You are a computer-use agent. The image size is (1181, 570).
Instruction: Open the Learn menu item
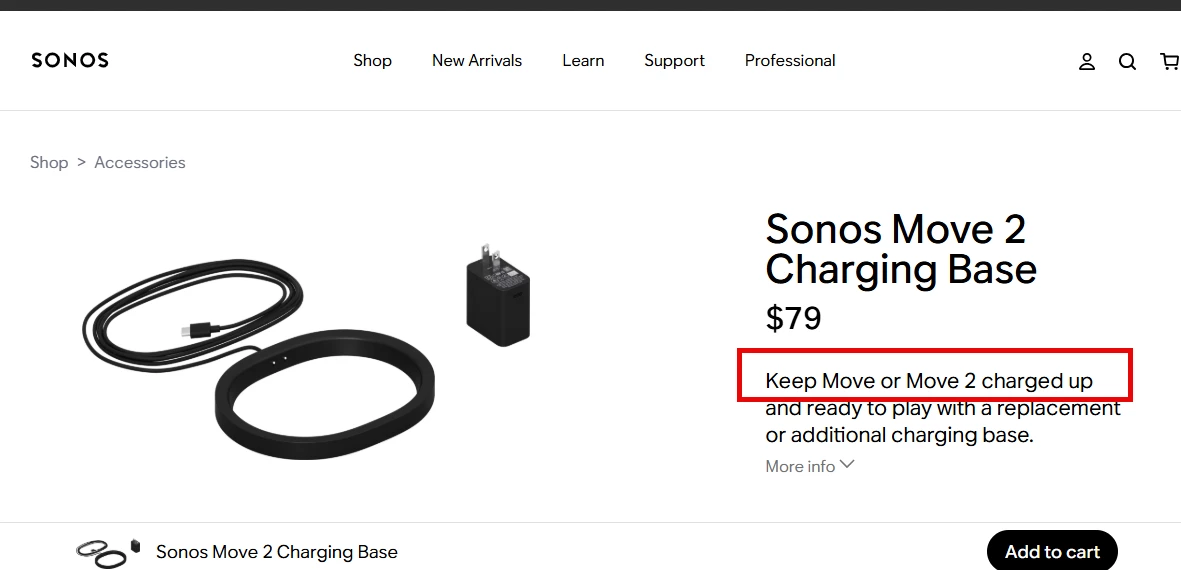pyautogui.click(x=583, y=61)
